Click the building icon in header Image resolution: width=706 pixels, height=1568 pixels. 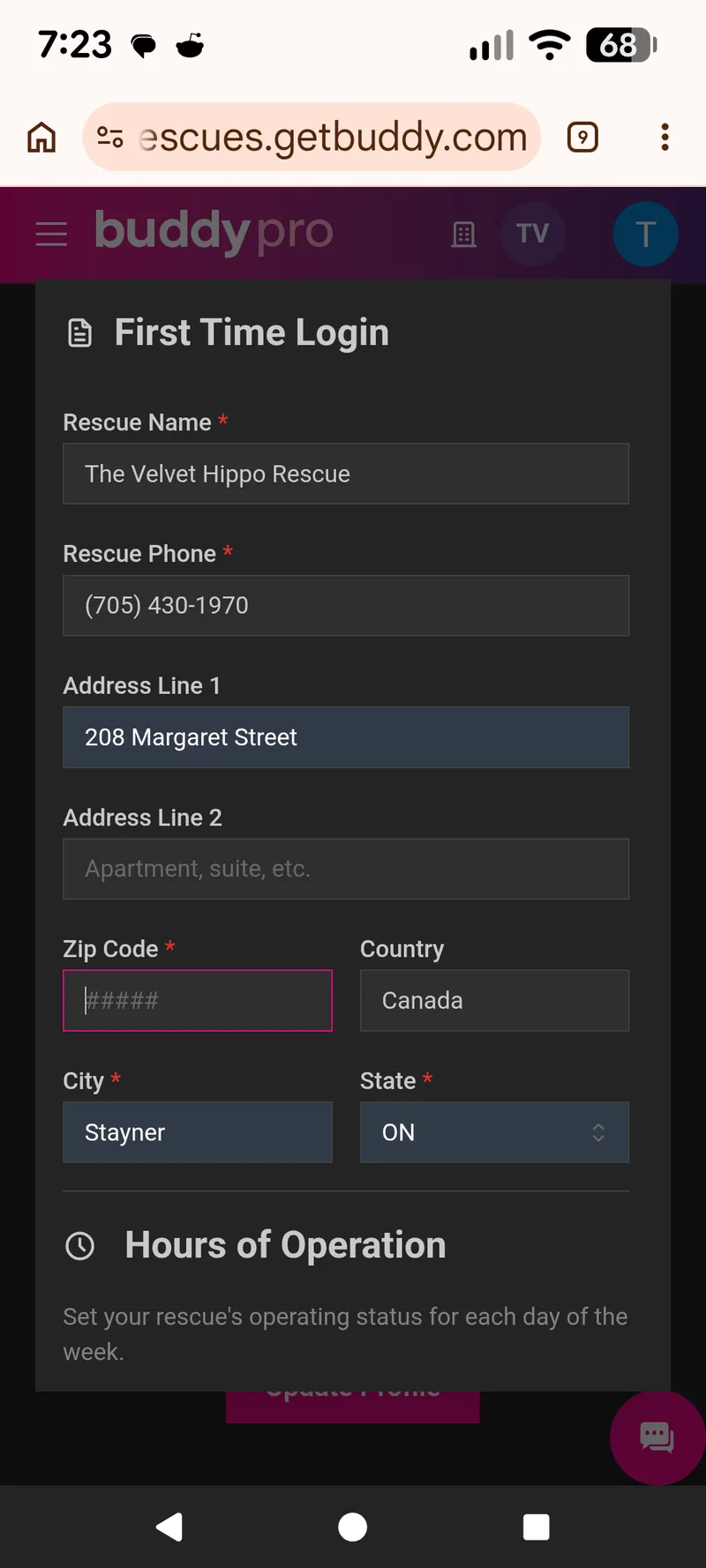(x=463, y=235)
